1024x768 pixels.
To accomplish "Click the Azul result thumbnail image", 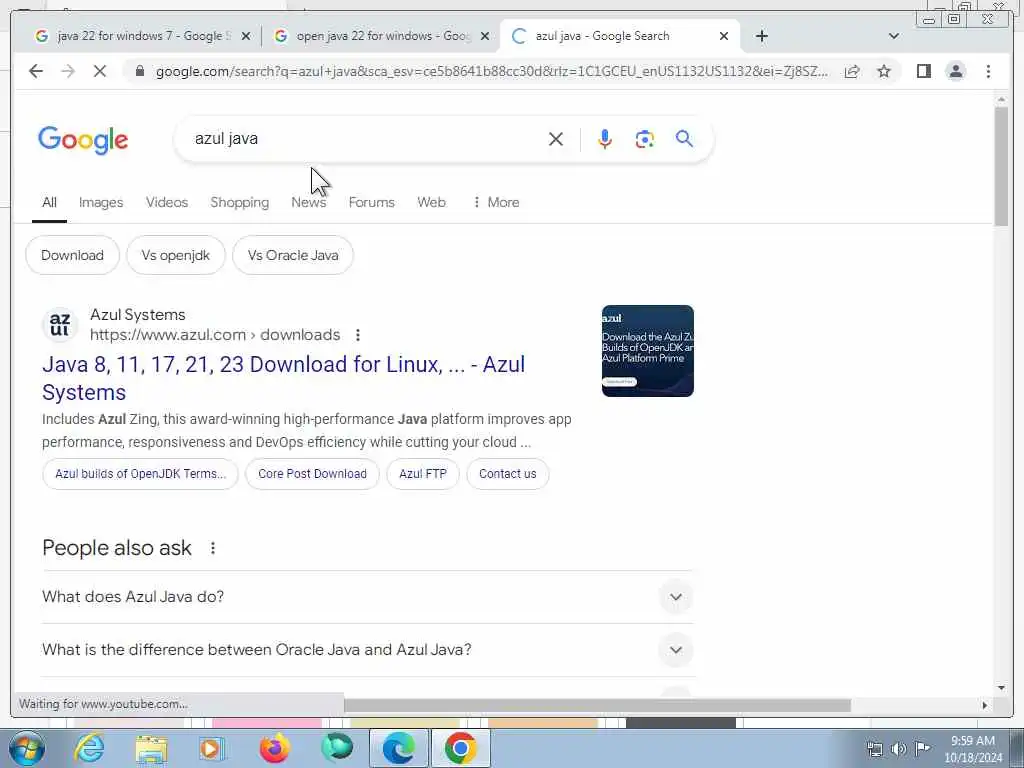I will (x=648, y=351).
